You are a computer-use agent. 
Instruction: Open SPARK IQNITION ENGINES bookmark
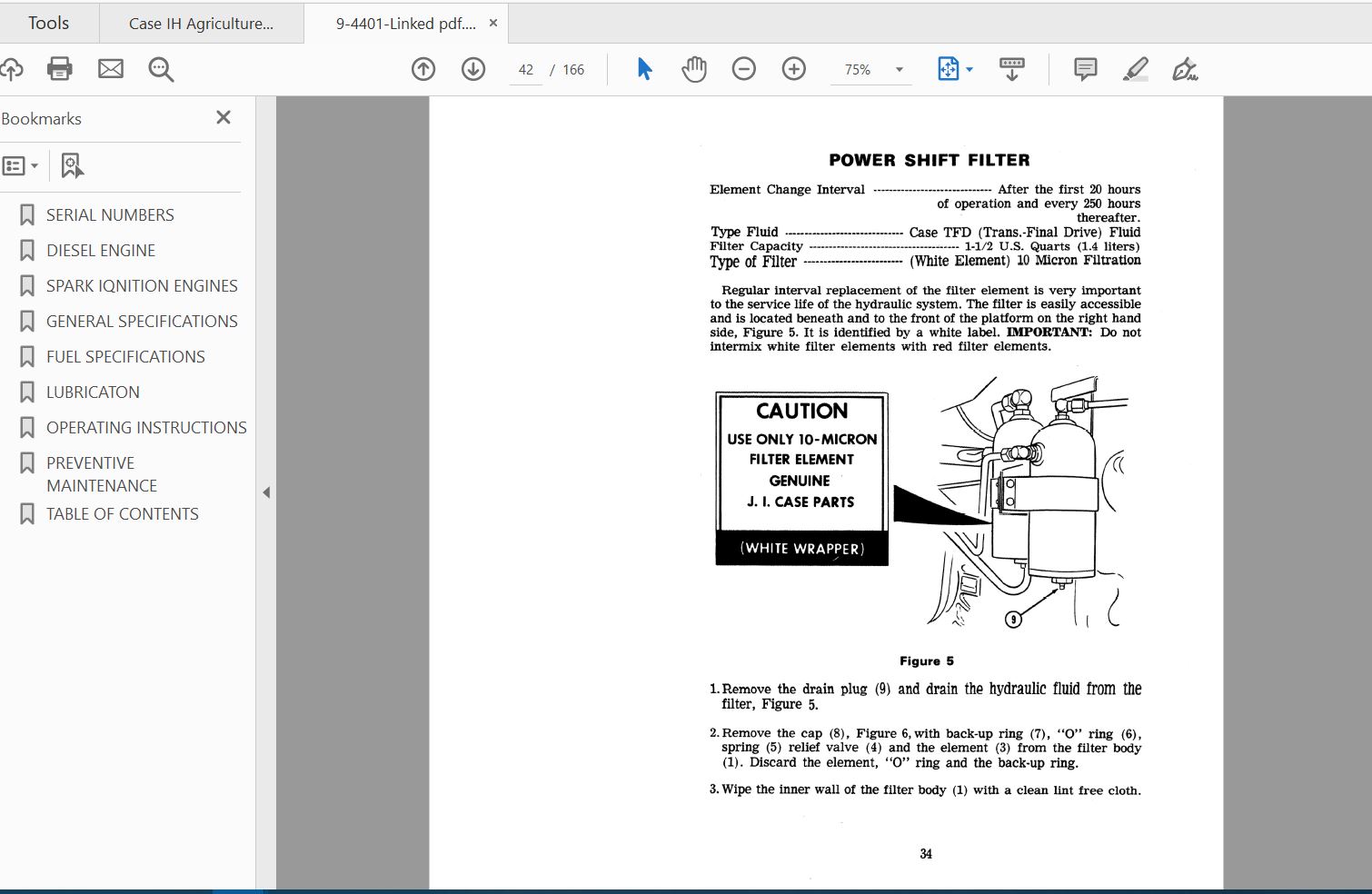click(142, 286)
